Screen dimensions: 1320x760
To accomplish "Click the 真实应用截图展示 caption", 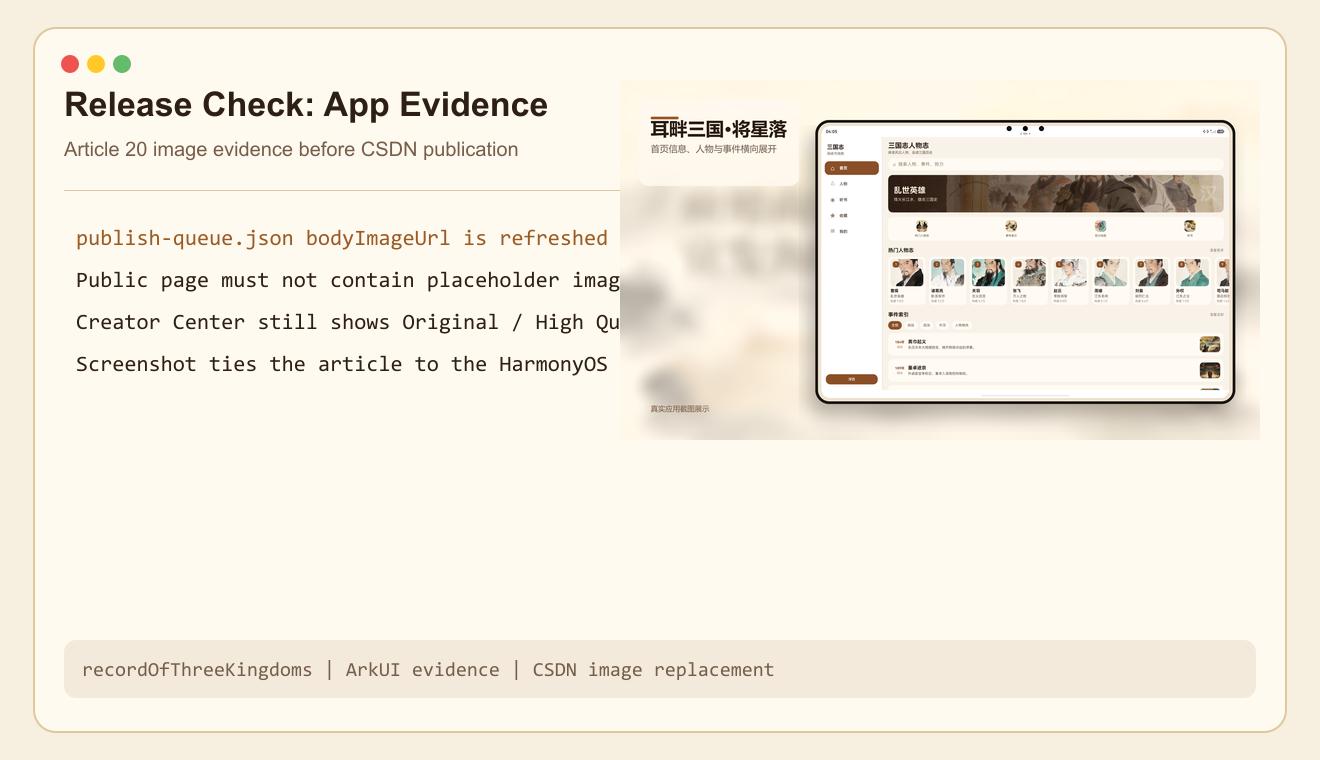I will point(680,409).
